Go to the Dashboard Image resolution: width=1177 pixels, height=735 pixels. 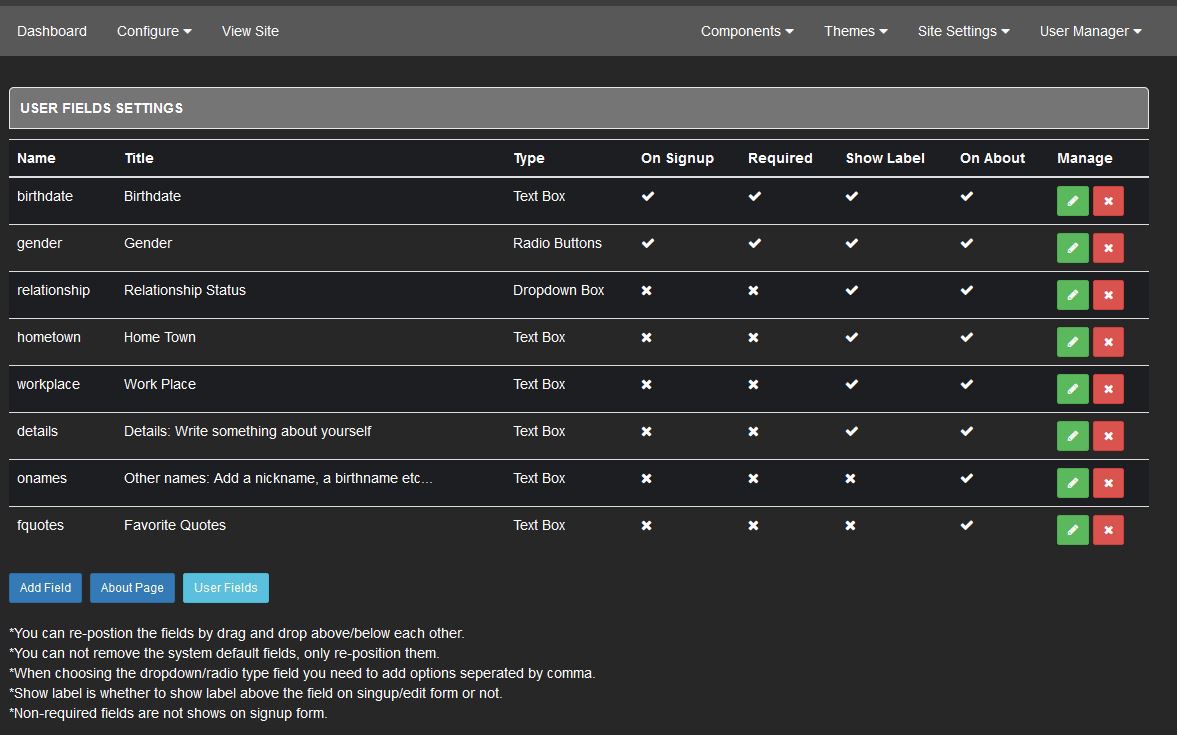tap(52, 31)
